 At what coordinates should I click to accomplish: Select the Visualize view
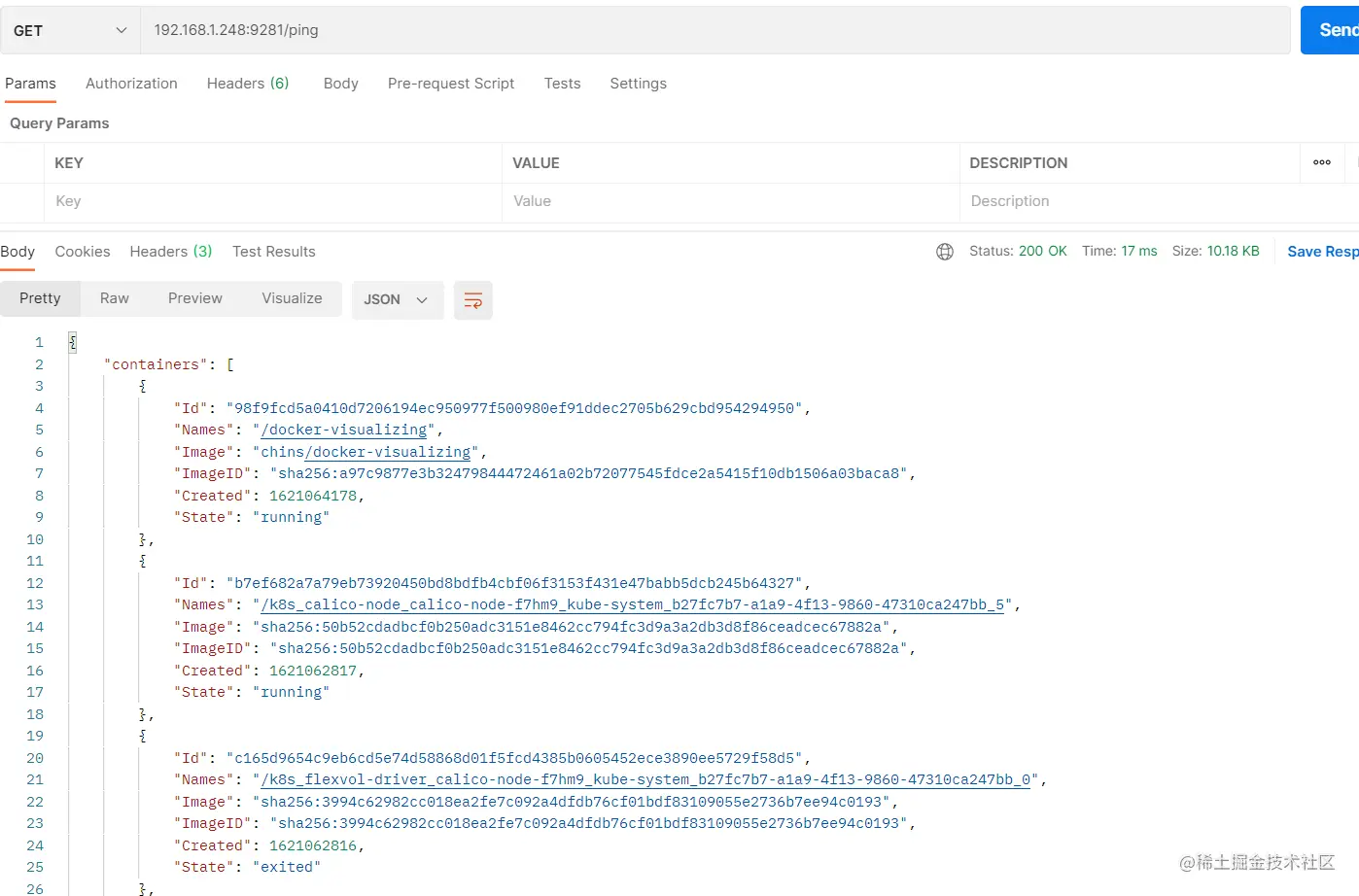[x=292, y=299]
